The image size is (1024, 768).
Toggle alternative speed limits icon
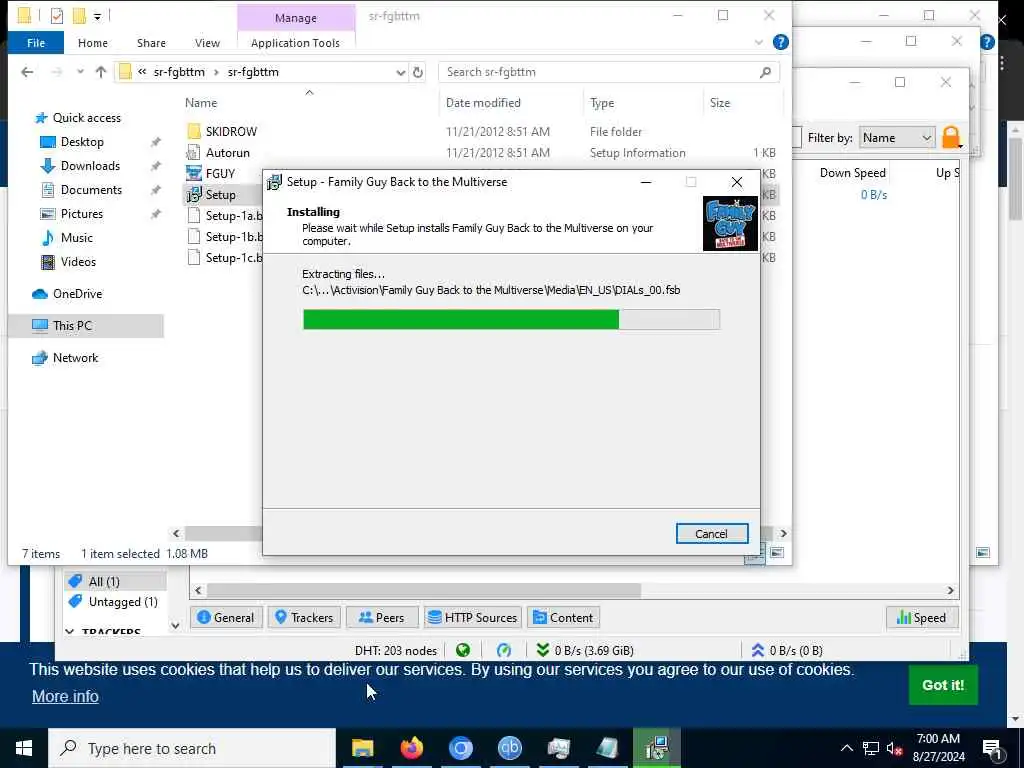point(504,650)
